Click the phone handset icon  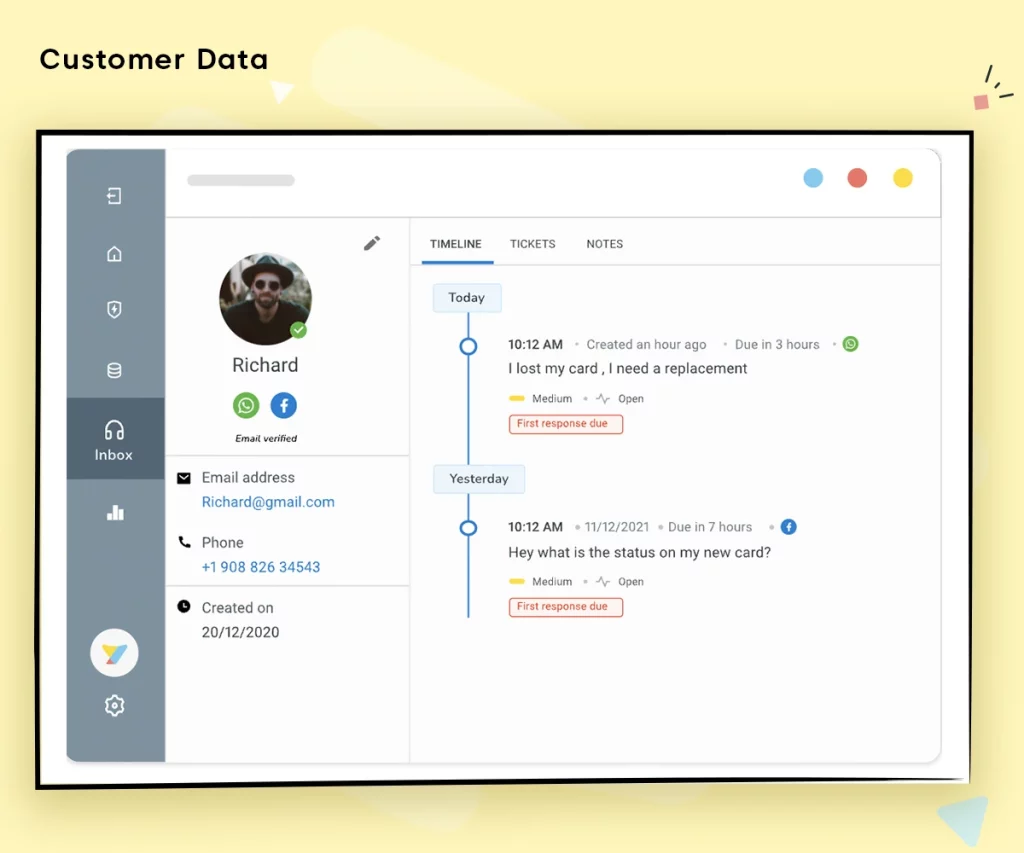click(x=185, y=541)
